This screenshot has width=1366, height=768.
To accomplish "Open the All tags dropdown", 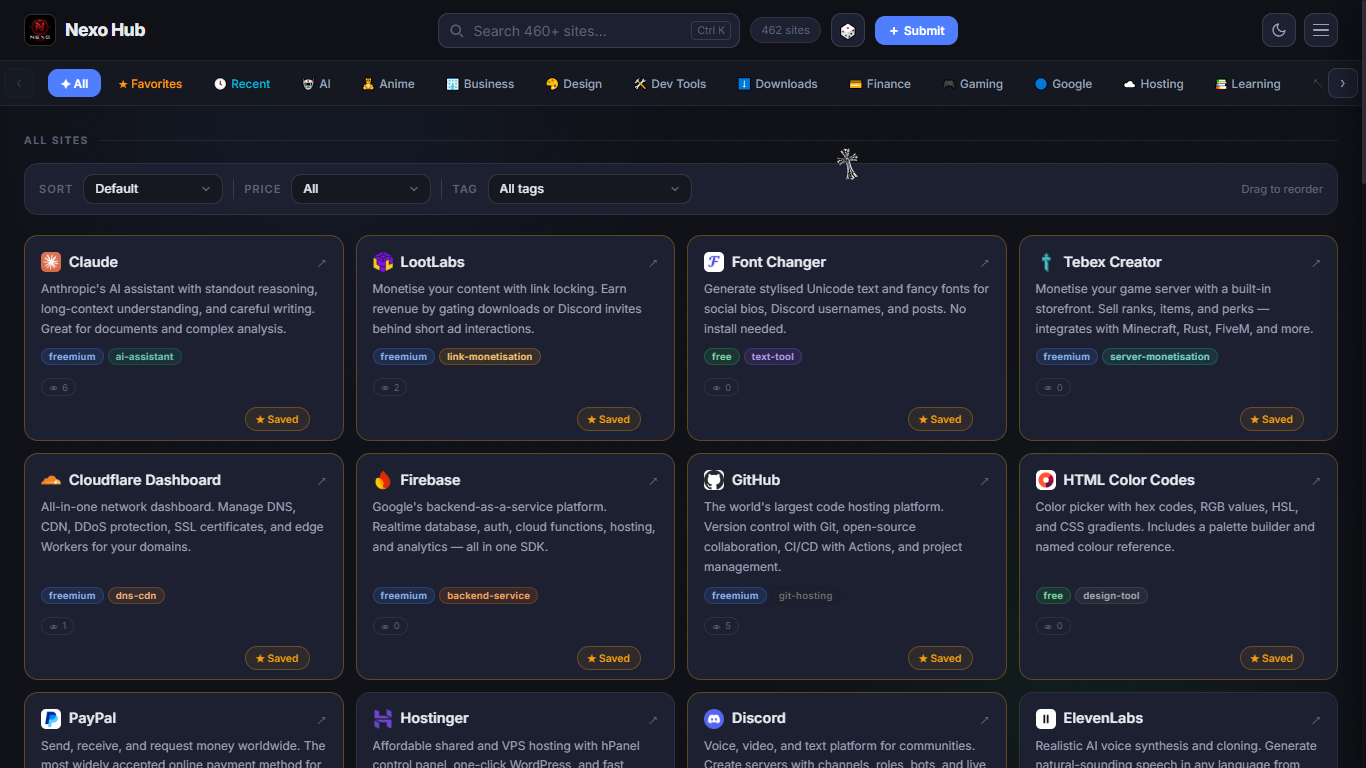I will pyautogui.click(x=589, y=189).
